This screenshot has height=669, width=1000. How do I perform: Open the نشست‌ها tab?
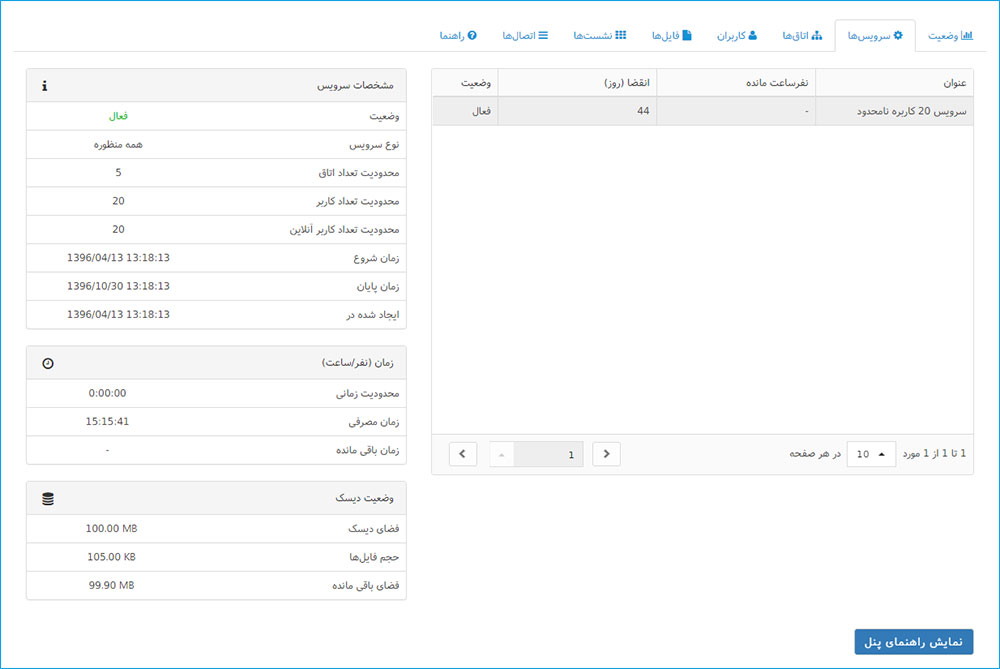point(599,36)
